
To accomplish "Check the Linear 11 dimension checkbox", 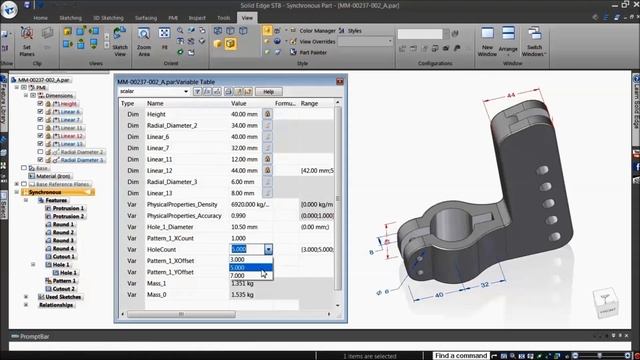I will click(40, 128).
